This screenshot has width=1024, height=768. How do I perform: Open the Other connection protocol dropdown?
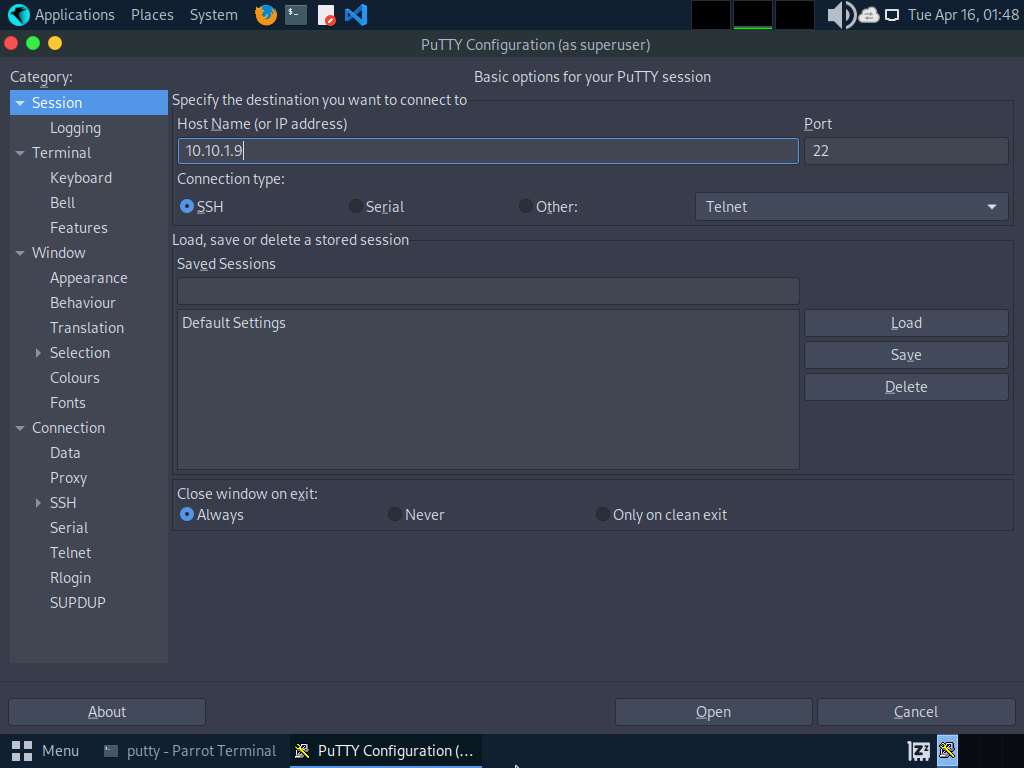pyautogui.click(x=851, y=206)
